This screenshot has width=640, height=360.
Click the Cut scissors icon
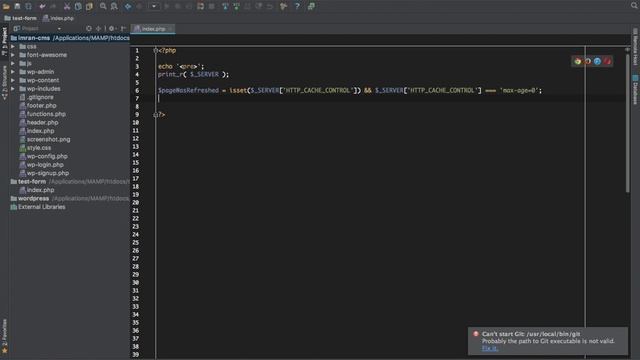[67, 6]
